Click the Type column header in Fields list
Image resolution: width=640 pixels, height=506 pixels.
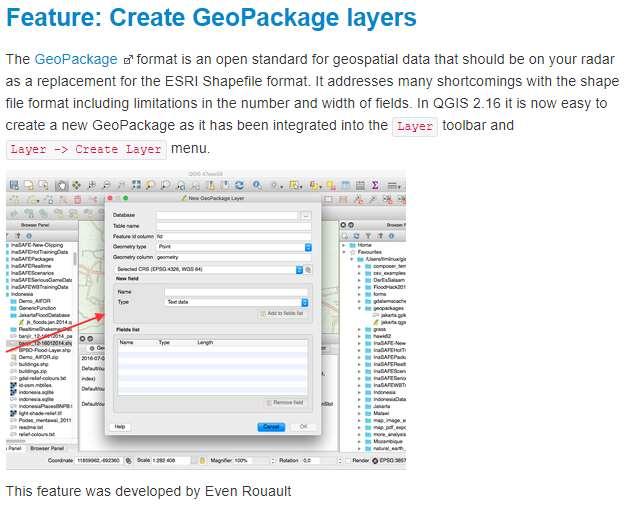click(164, 343)
